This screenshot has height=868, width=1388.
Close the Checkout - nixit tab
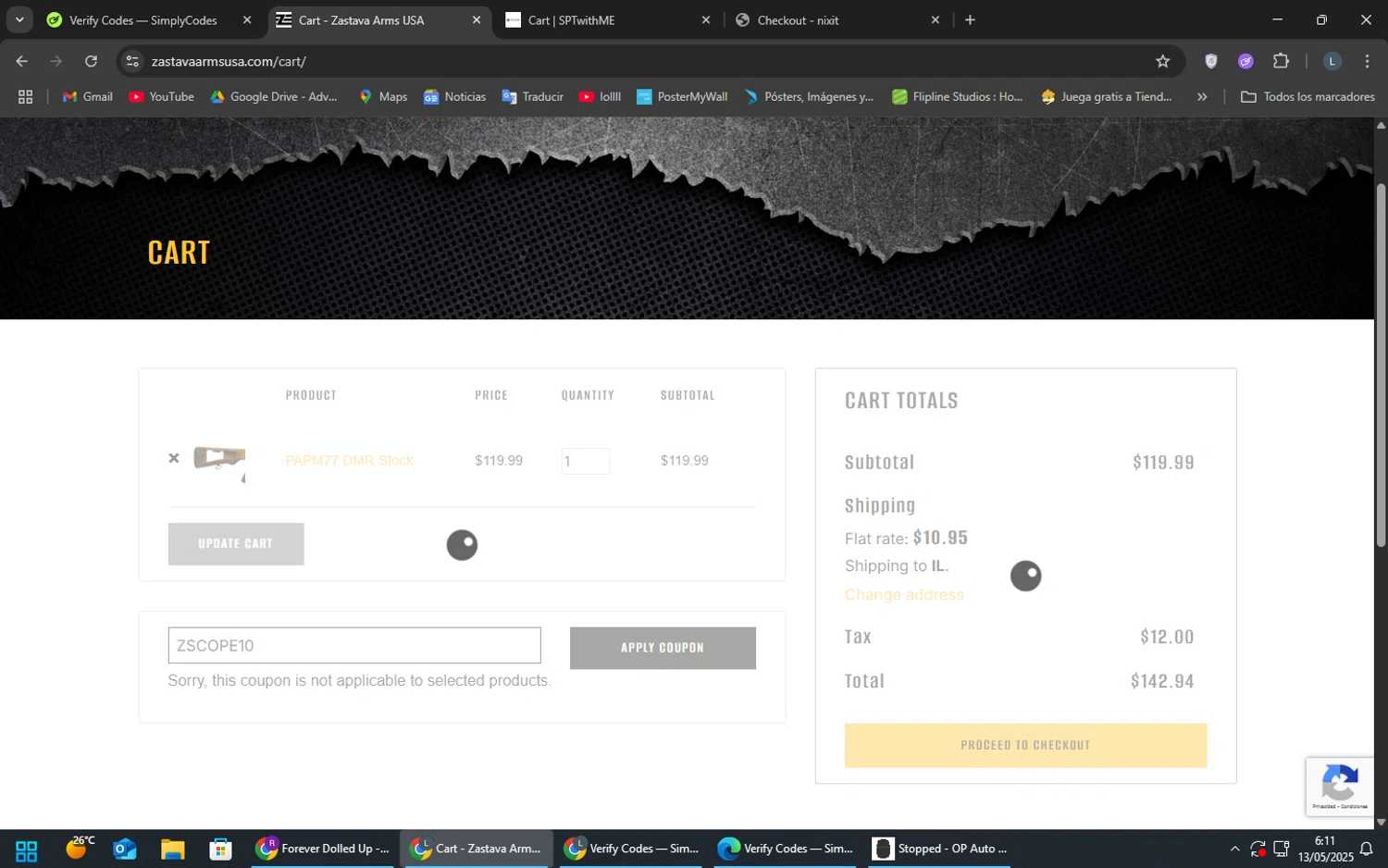coord(936,20)
